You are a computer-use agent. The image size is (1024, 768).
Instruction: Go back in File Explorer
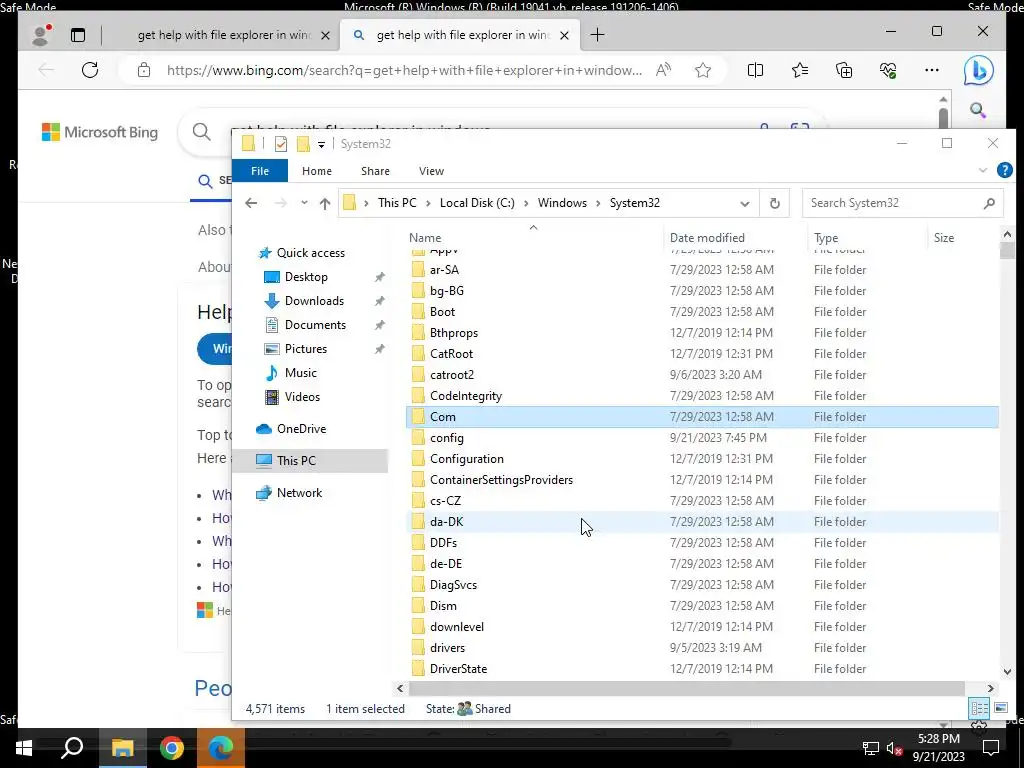(x=251, y=203)
